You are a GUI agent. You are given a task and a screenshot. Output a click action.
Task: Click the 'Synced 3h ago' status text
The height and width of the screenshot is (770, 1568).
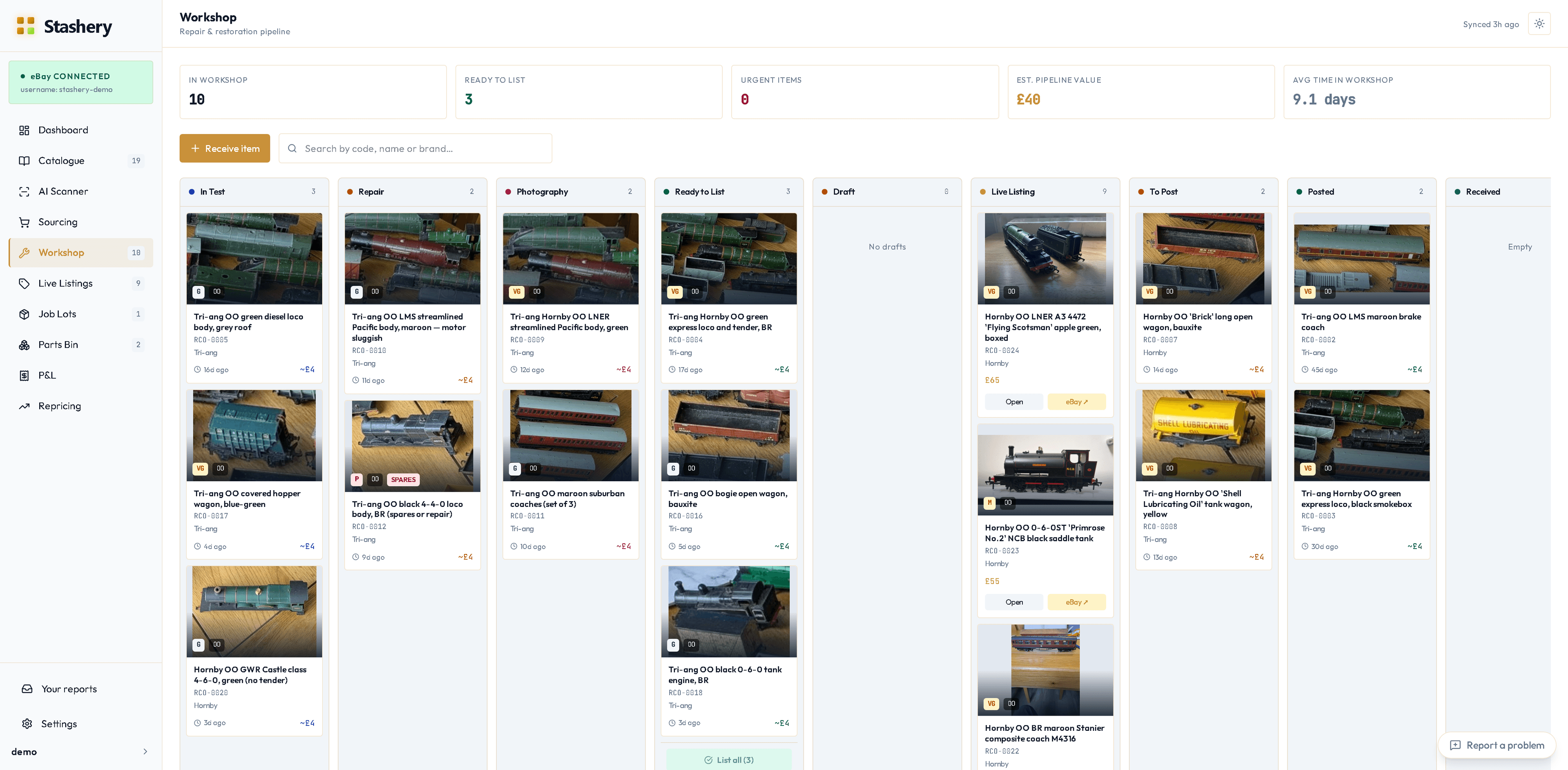point(1491,25)
